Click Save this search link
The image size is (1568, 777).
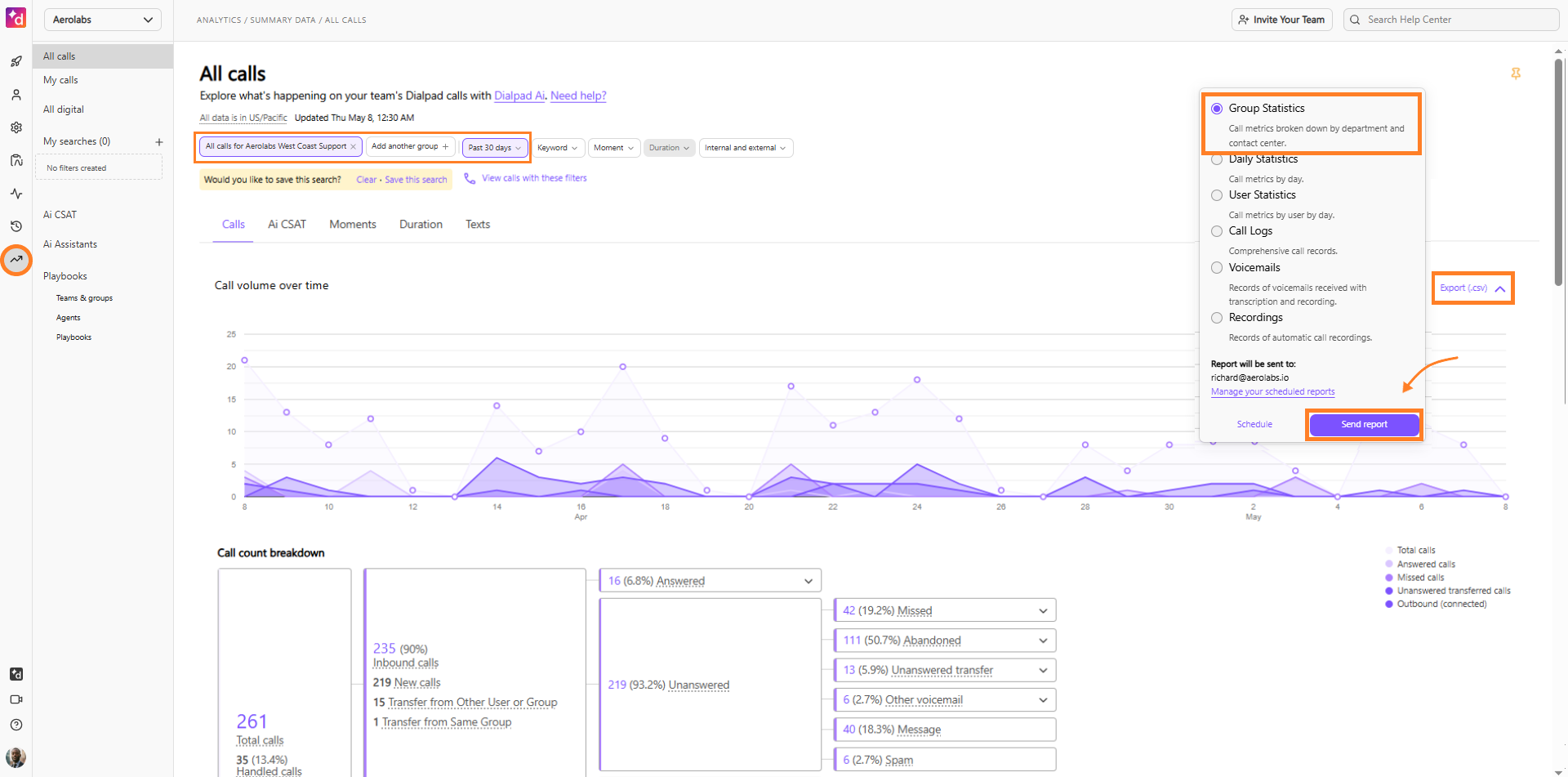tap(416, 180)
